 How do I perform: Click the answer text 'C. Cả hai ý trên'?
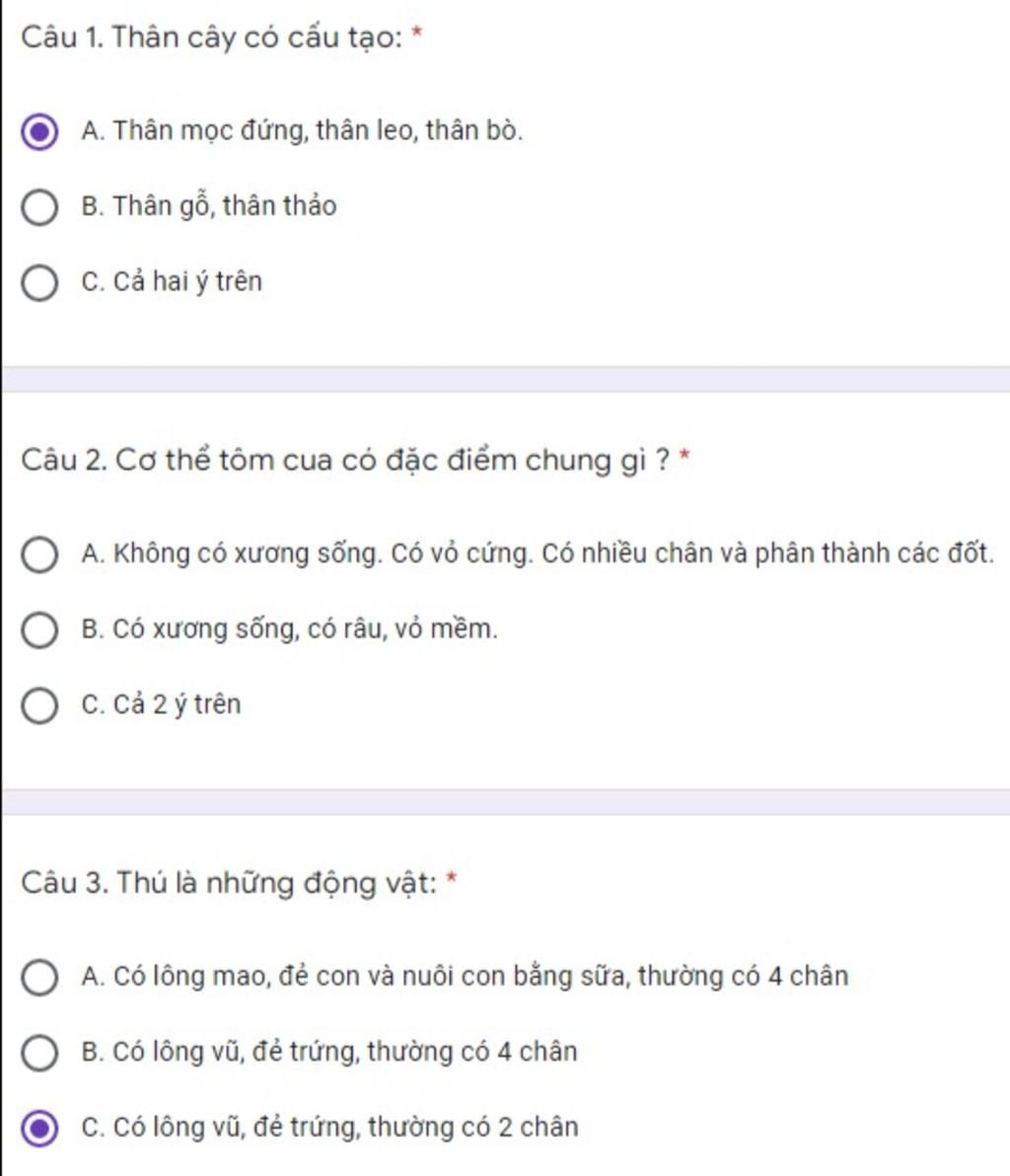172,281
